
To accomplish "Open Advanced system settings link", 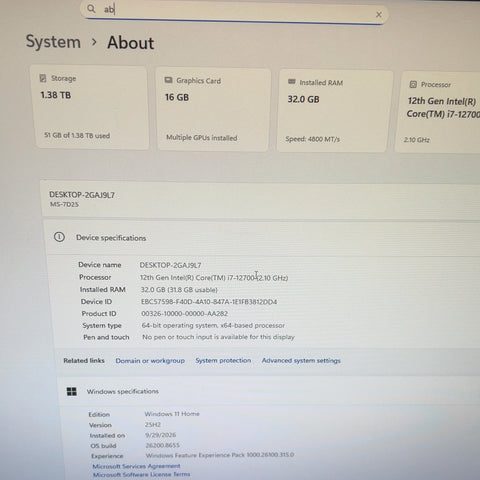I will tap(301, 360).
